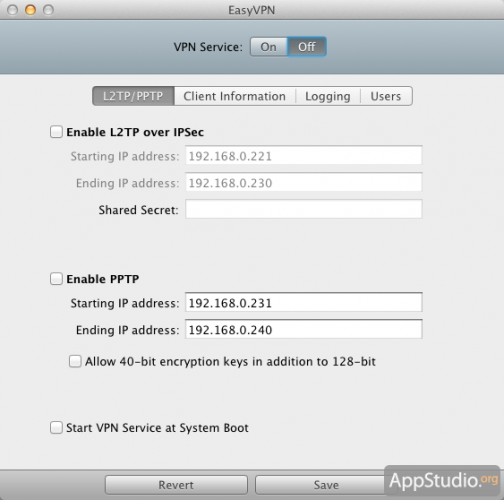Image resolution: width=504 pixels, height=500 pixels.
Task: Minimize the EasyVPN window
Action: coord(30,10)
